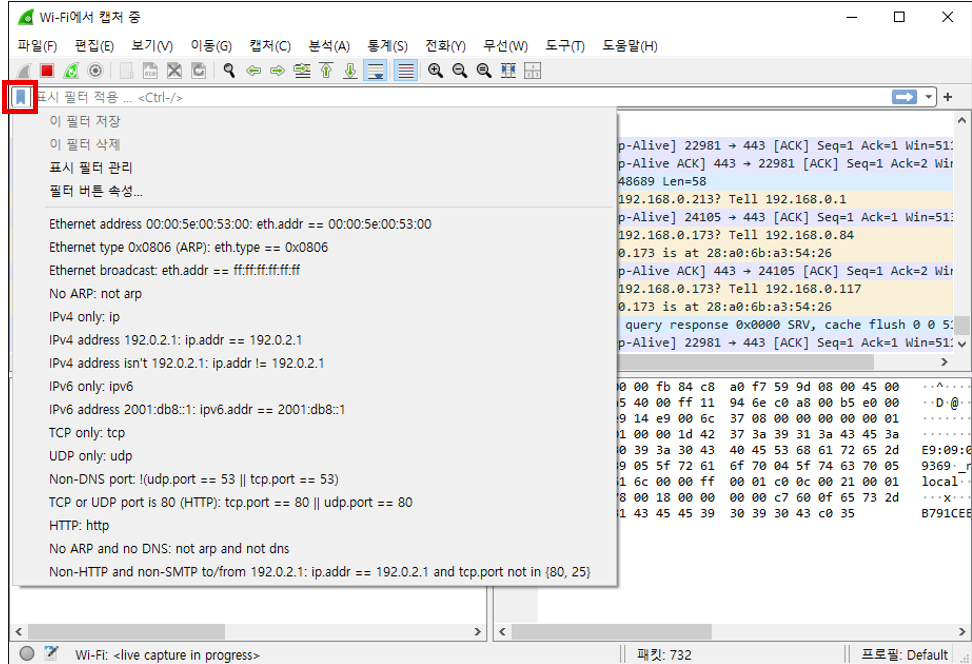Open the 분석(A) menu
This screenshot has height=664, width=972.
[x=329, y=46]
